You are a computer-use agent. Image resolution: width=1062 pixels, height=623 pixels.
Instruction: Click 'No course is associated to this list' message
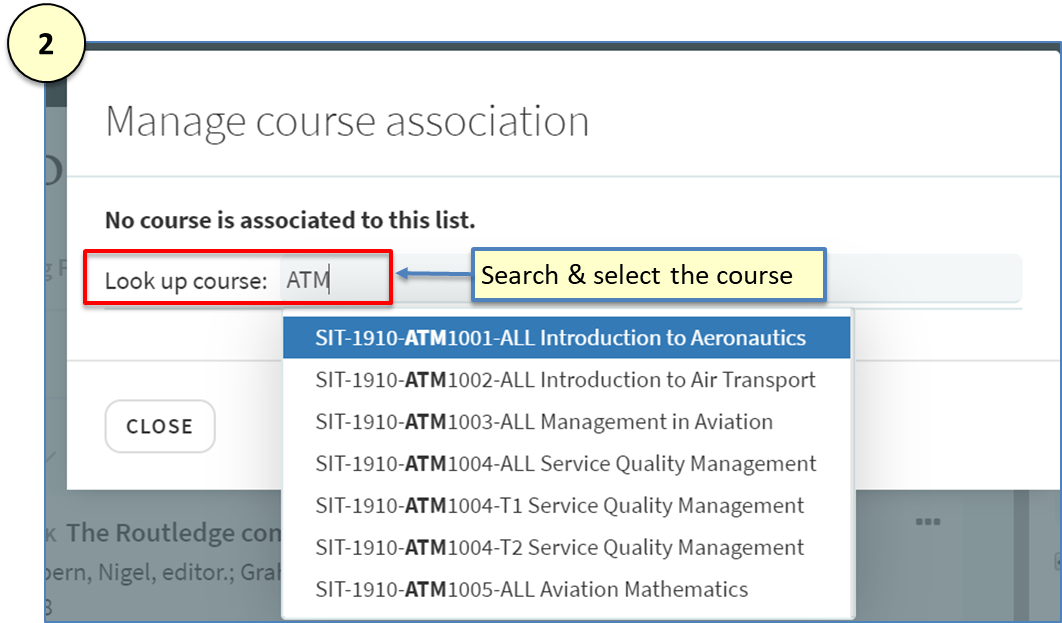tap(290, 219)
